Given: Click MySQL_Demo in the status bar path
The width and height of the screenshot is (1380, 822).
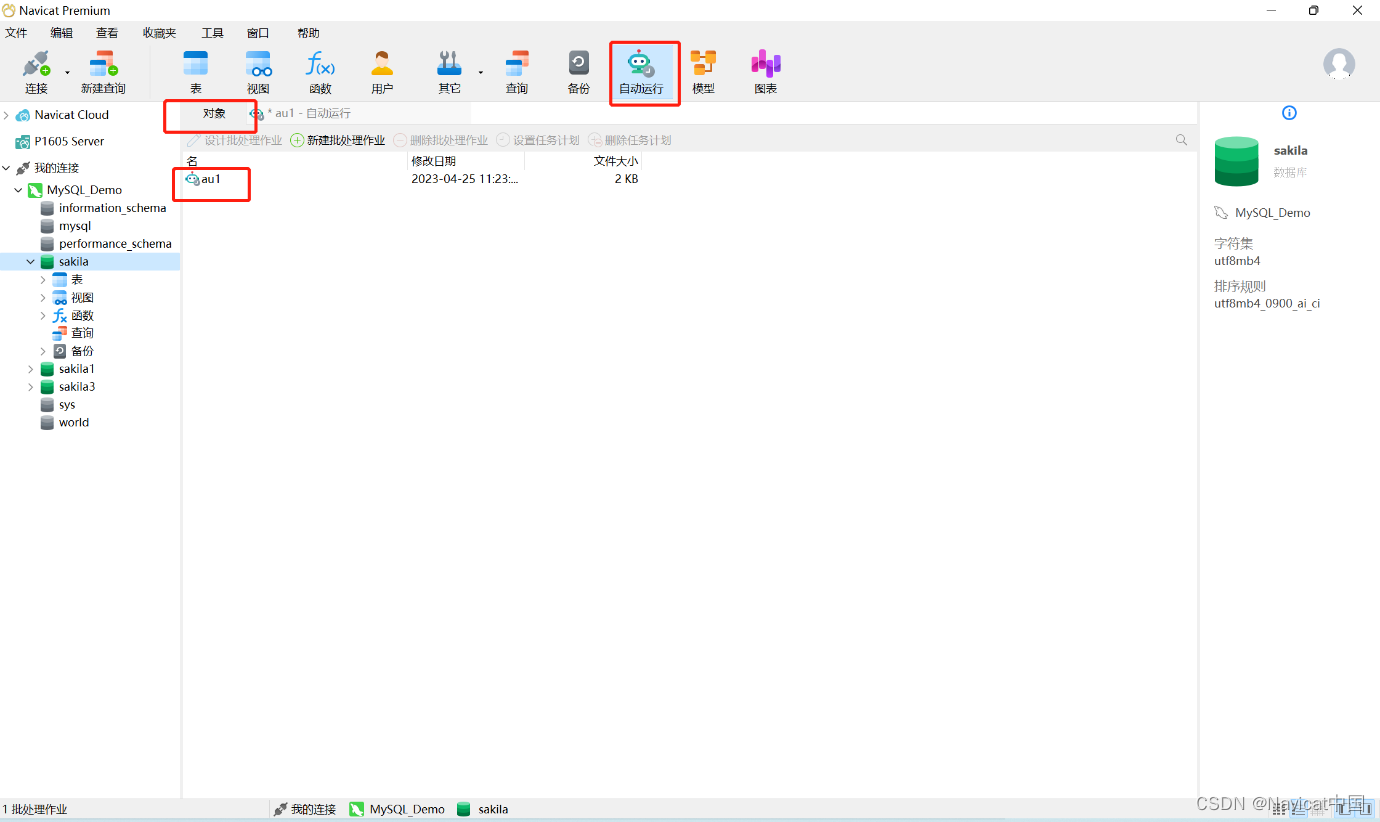Looking at the screenshot, I should click(x=407, y=809).
